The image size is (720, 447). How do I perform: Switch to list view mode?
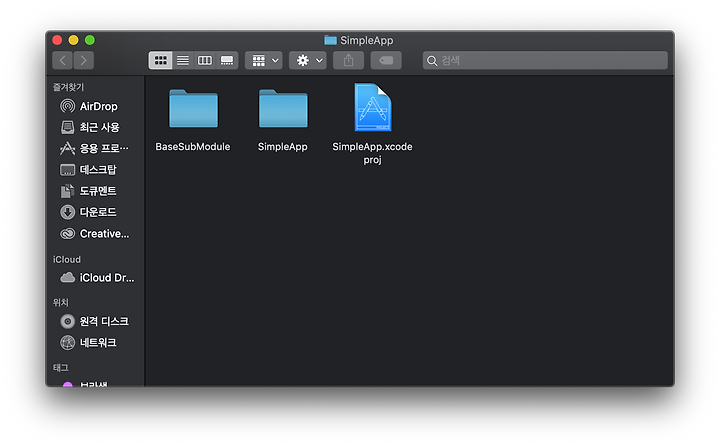point(183,60)
